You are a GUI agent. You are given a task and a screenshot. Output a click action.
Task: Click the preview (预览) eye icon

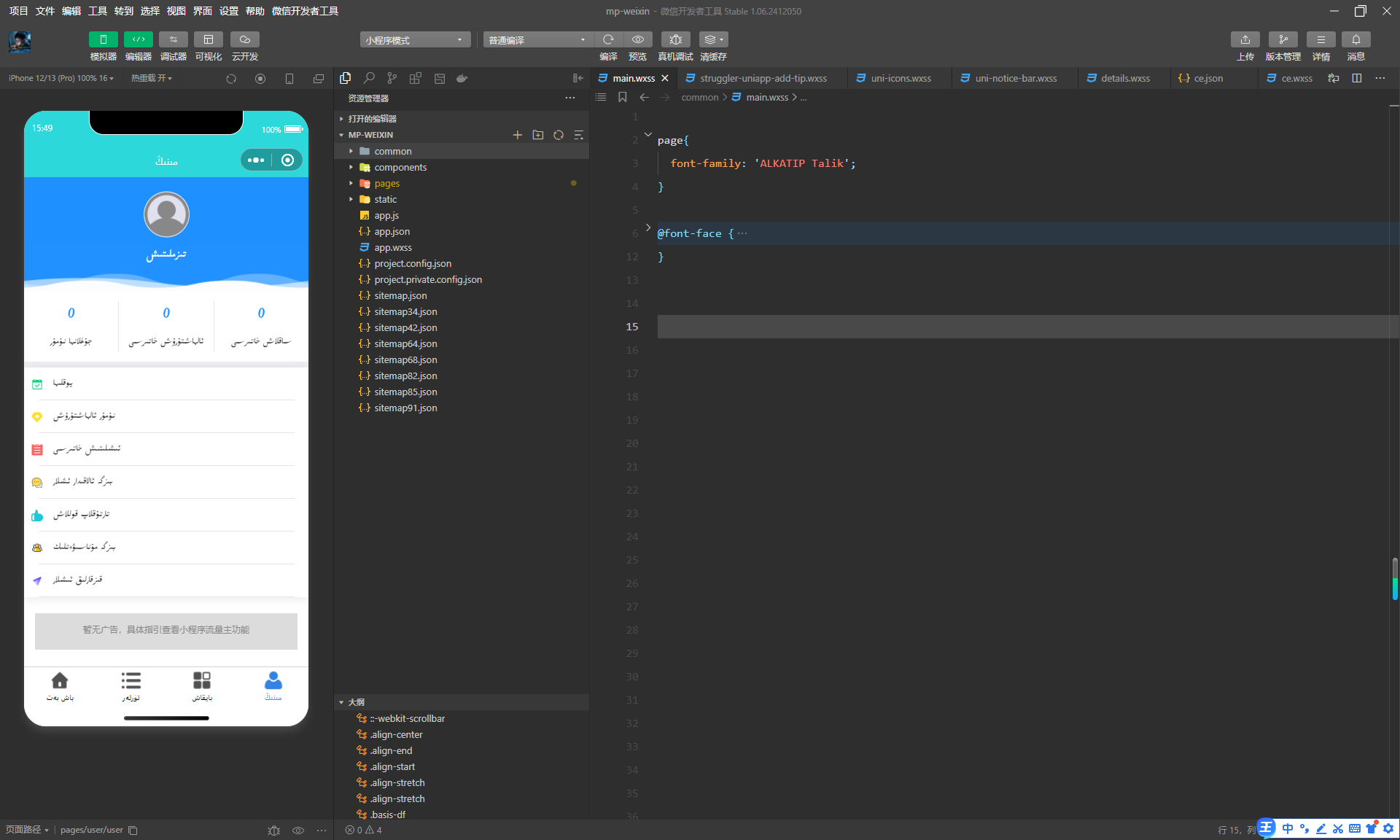[x=638, y=39]
